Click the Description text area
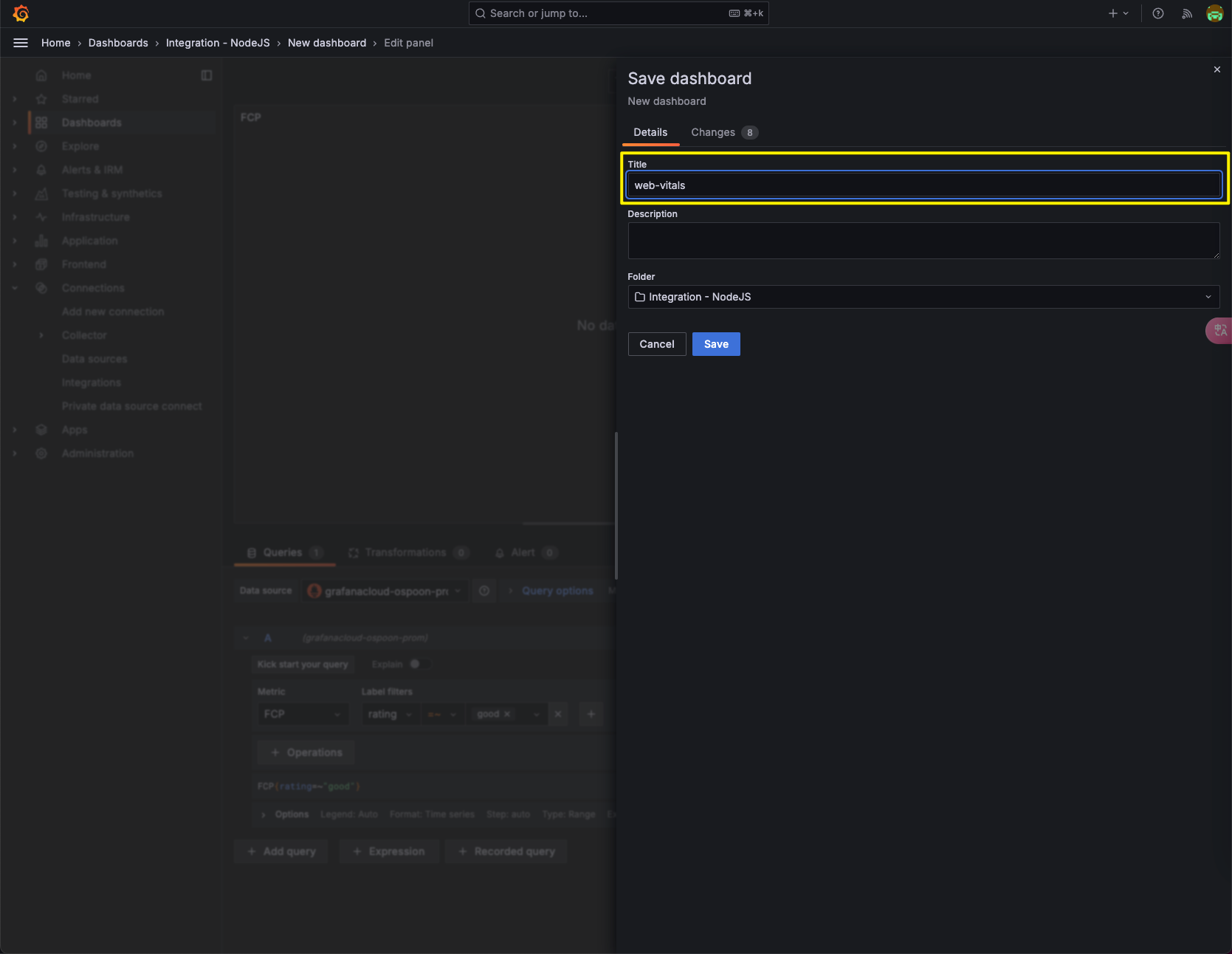The width and height of the screenshot is (1232, 954). (x=923, y=241)
